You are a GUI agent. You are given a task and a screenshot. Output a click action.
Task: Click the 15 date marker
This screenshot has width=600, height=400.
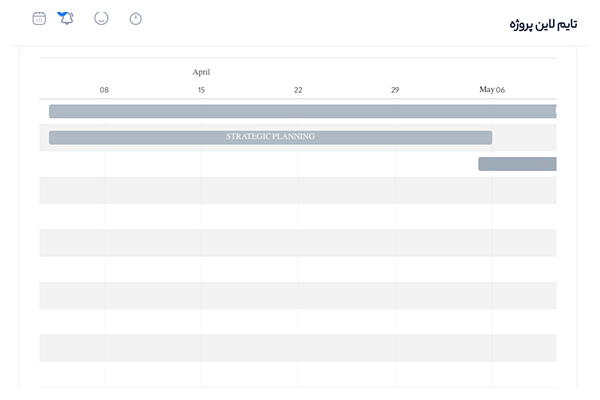[x=201, y=90]
